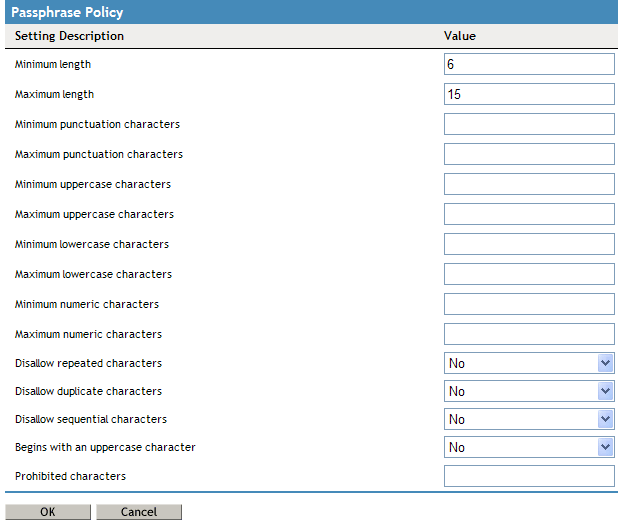The height and width of the screenshot is (522, 621).
Task: Click the Minimum length label
Action: [53, 65]
